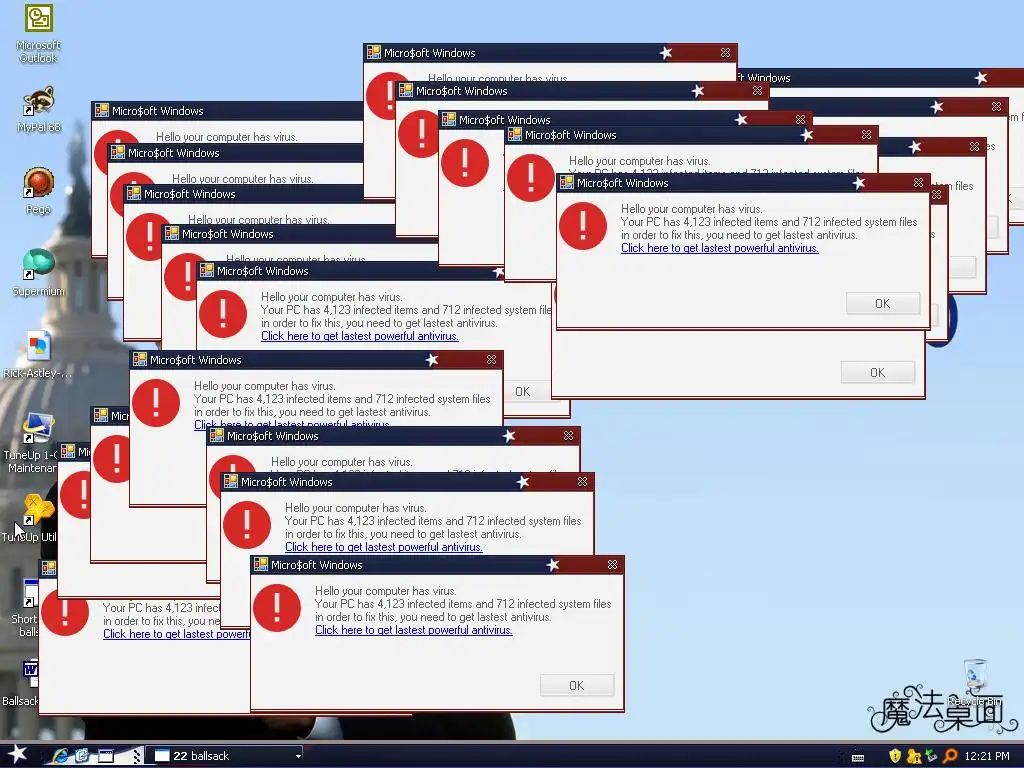Launch Internet Explorer from the quick launch
The width and height of the screenshot is (1024, 768).
[60, 756]
